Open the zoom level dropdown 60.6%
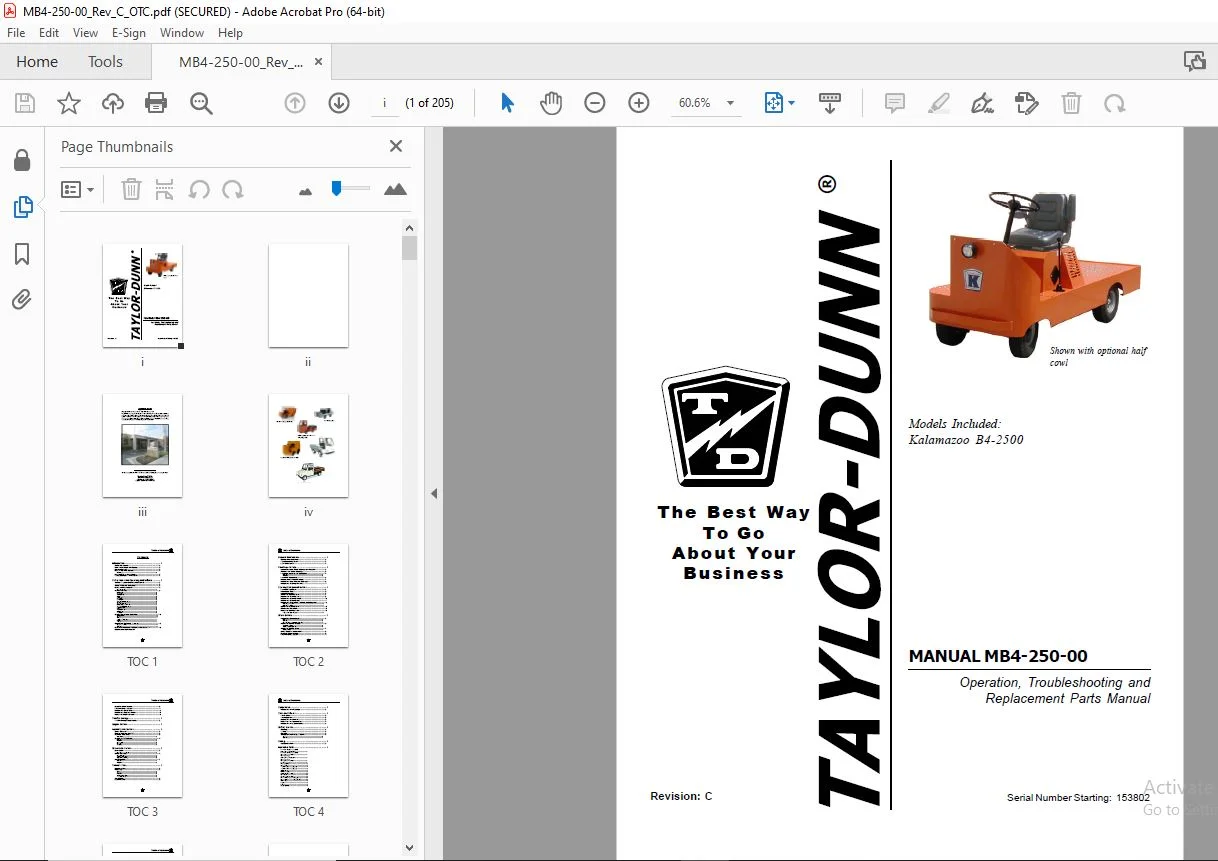The width and height of the screenshot is (1218, 861). click(x=730, y=103)
